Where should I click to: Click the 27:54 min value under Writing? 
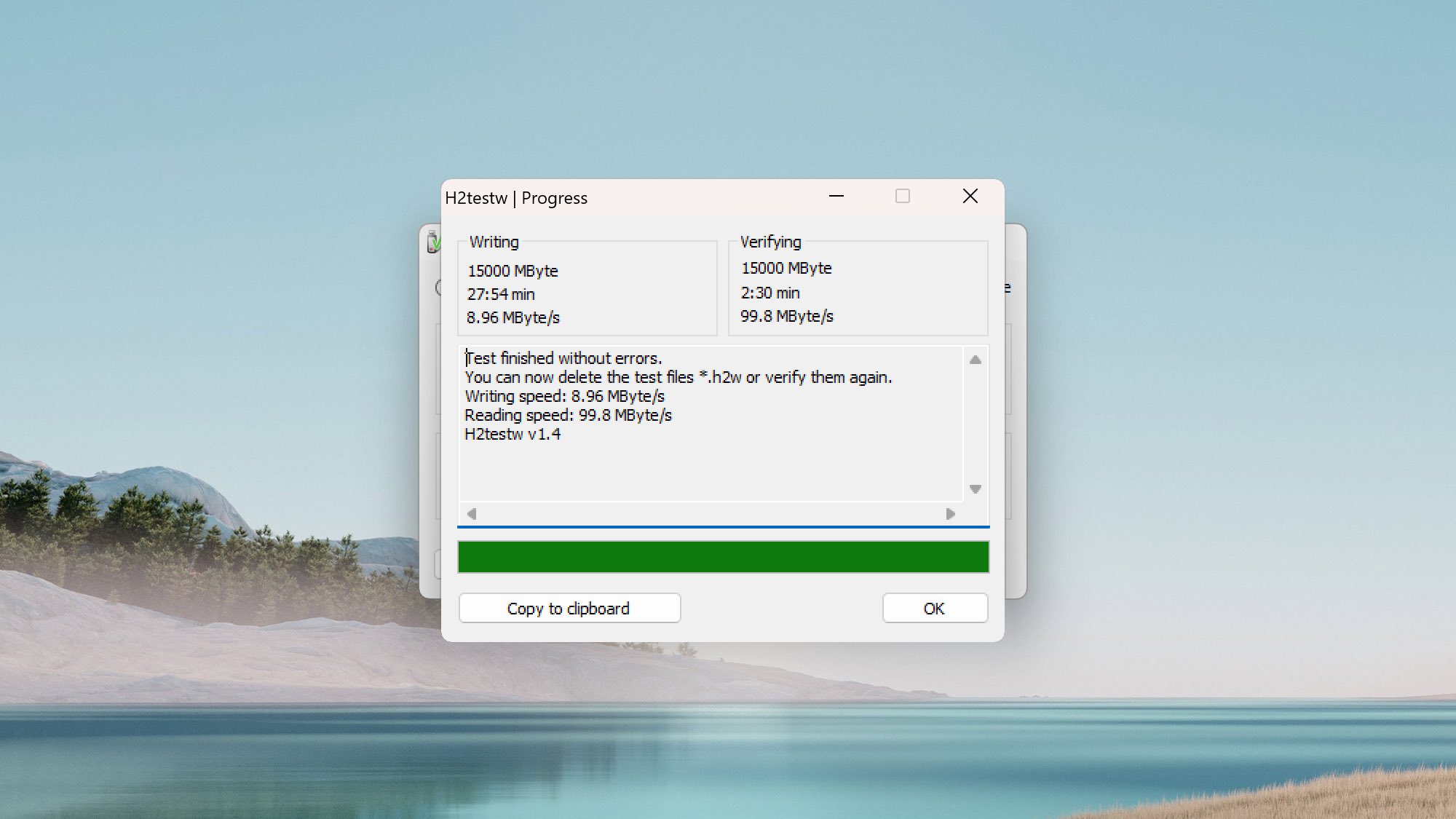(501, 295)
